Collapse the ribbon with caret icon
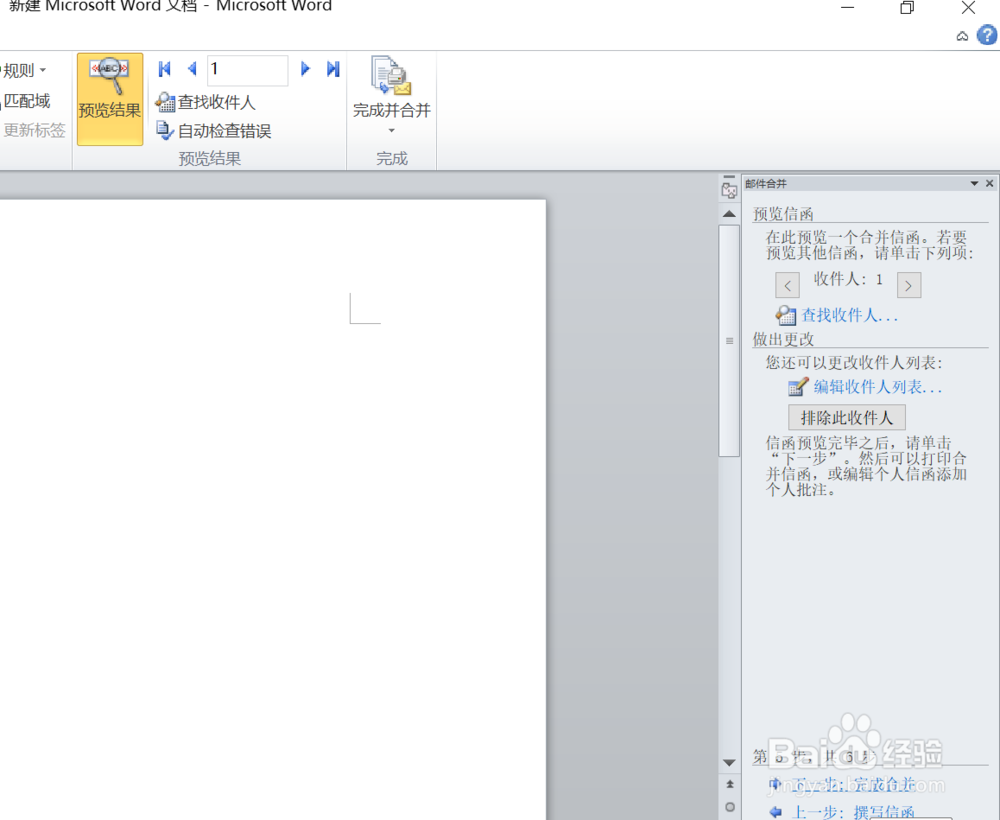1000x820 pixels. click(x=962, y=36)
